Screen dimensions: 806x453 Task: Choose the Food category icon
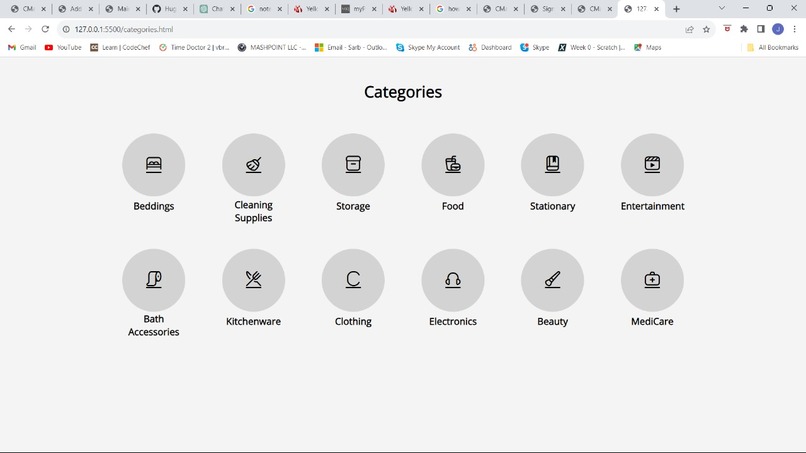click(x=453, y=165)
